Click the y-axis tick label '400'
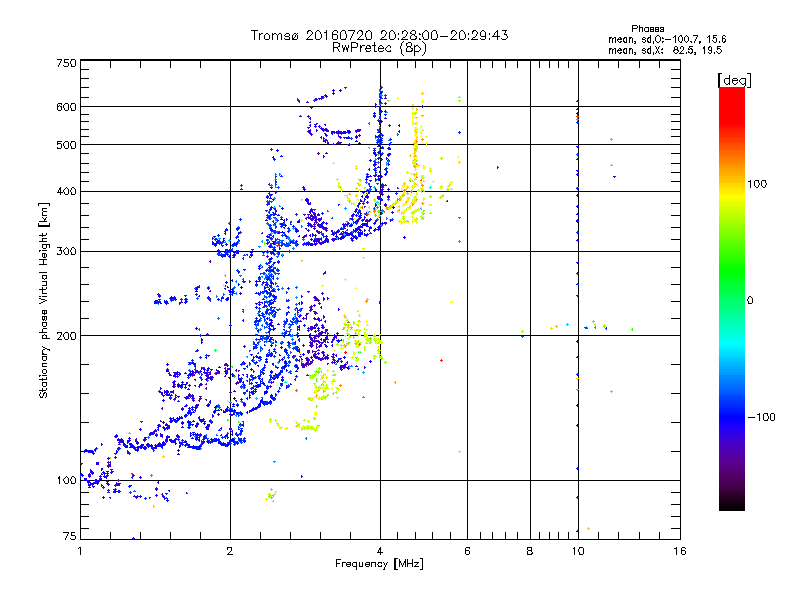Screen dimensions: 800x600 [66, 192]
